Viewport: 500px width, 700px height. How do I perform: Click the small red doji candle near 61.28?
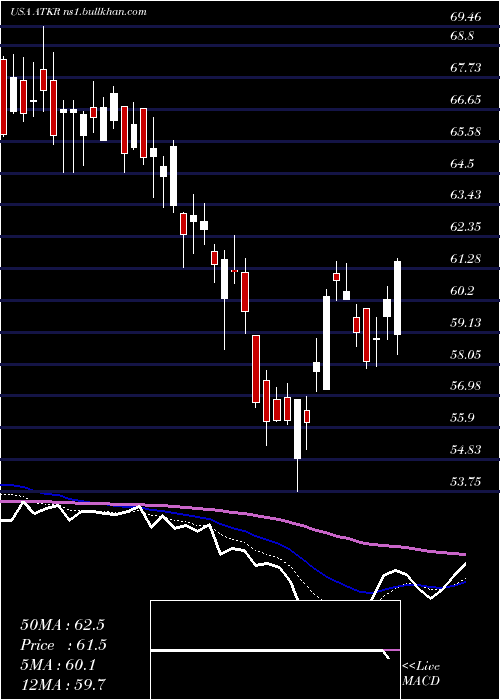234,271
